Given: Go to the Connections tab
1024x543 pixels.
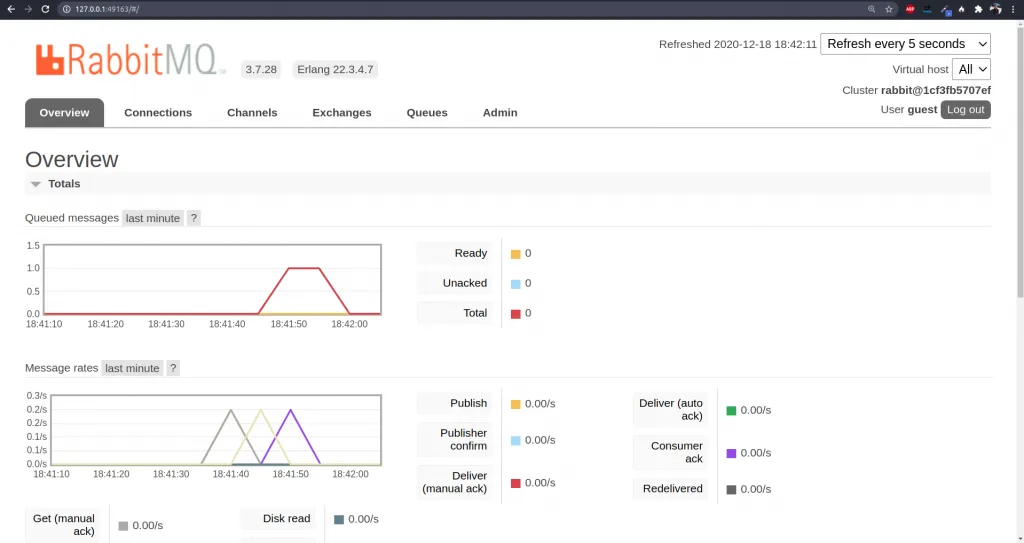Looking at the screenshot, I should tap(158, 113).
